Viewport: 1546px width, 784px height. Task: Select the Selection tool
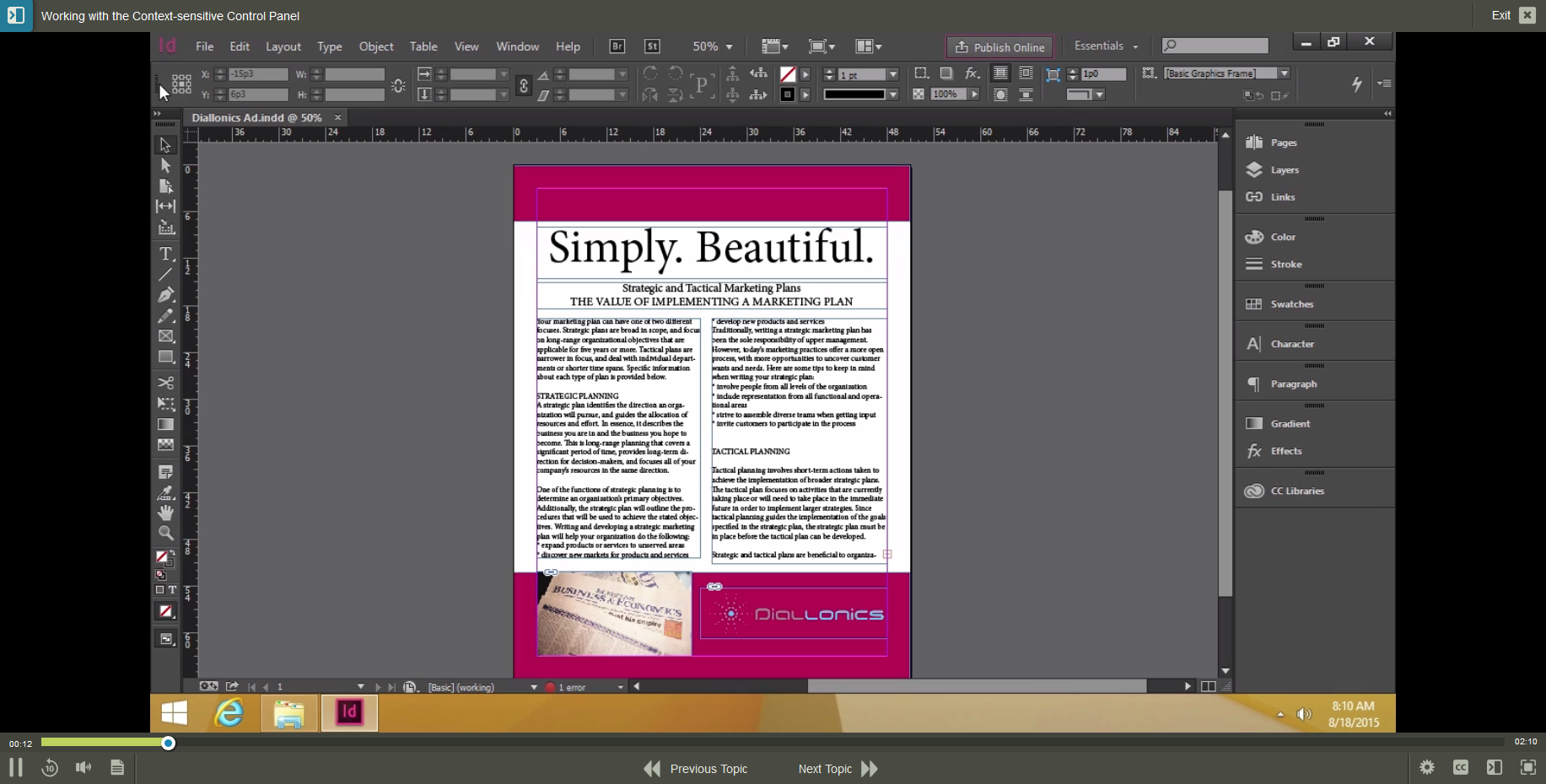tap(165, 145)
